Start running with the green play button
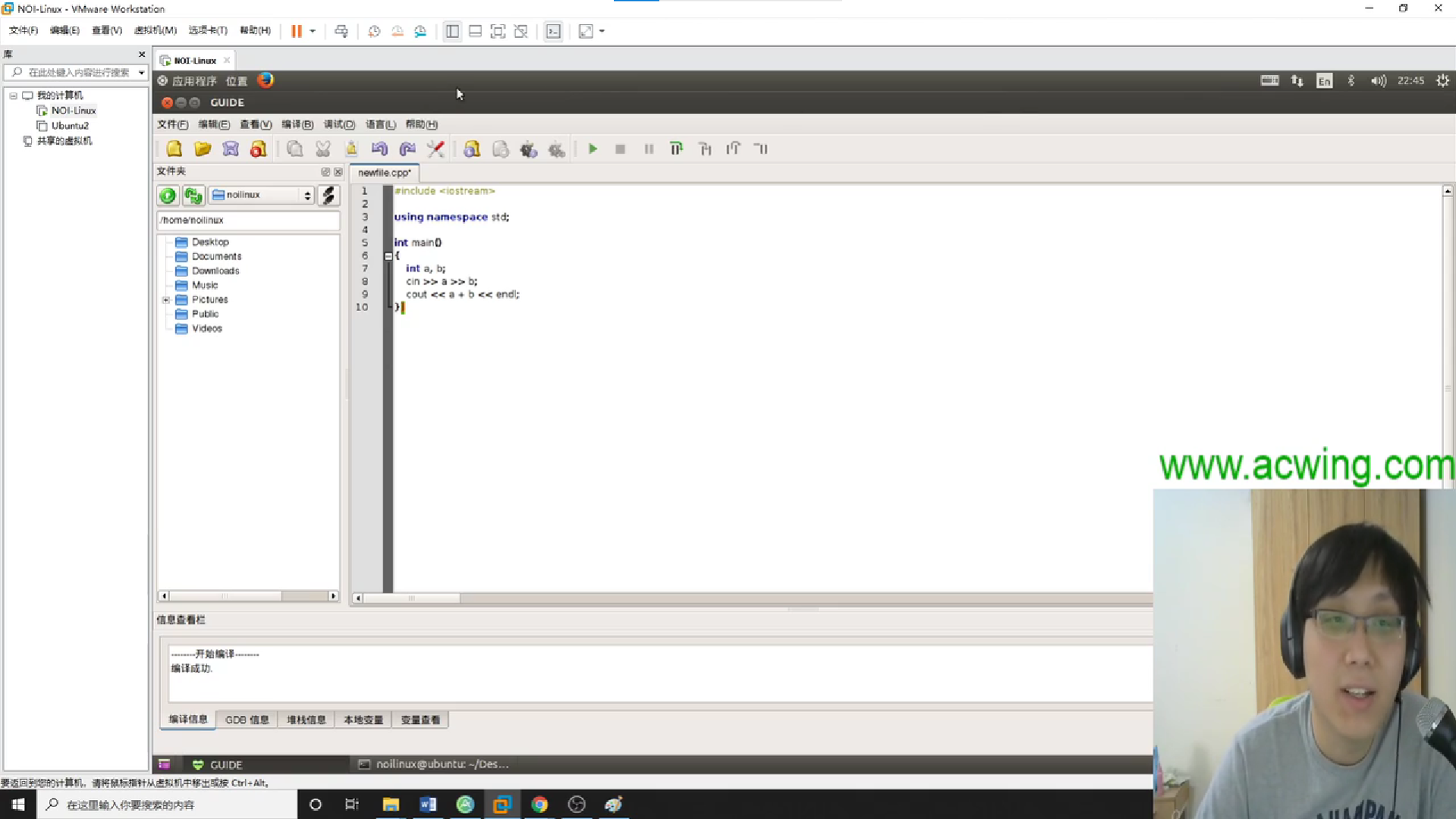 pyautogui.click(x=593, y=149)
